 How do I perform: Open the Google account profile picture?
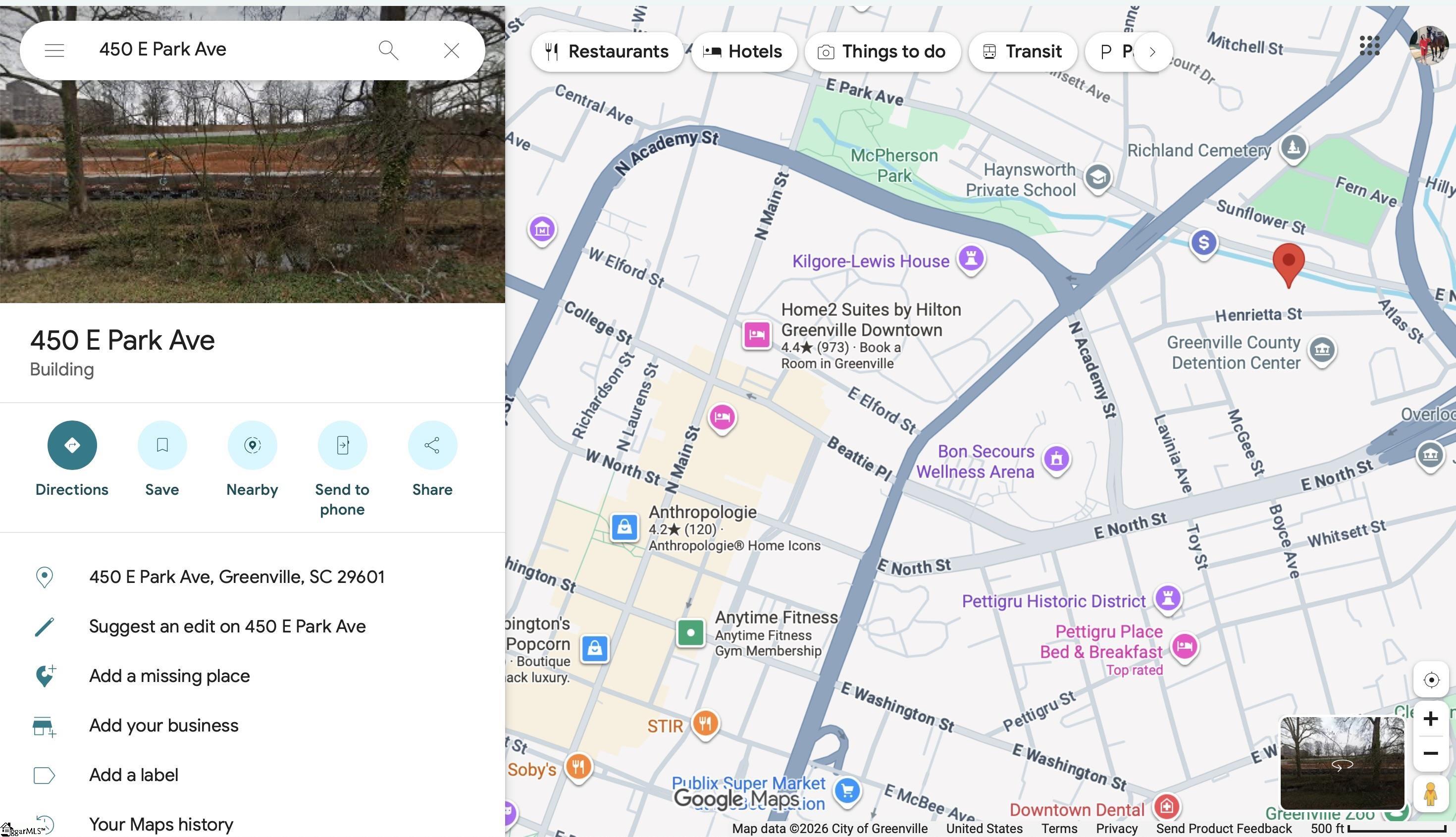1430,46
